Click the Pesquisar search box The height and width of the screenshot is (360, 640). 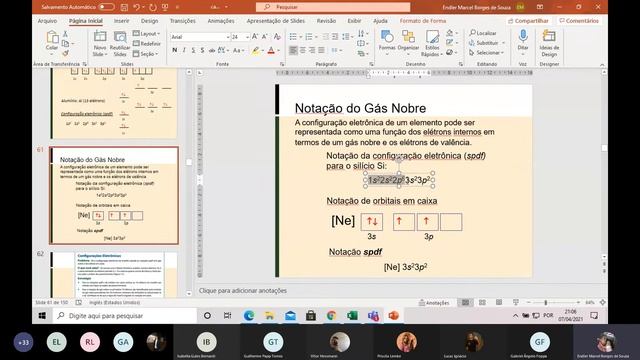(333, 7)
